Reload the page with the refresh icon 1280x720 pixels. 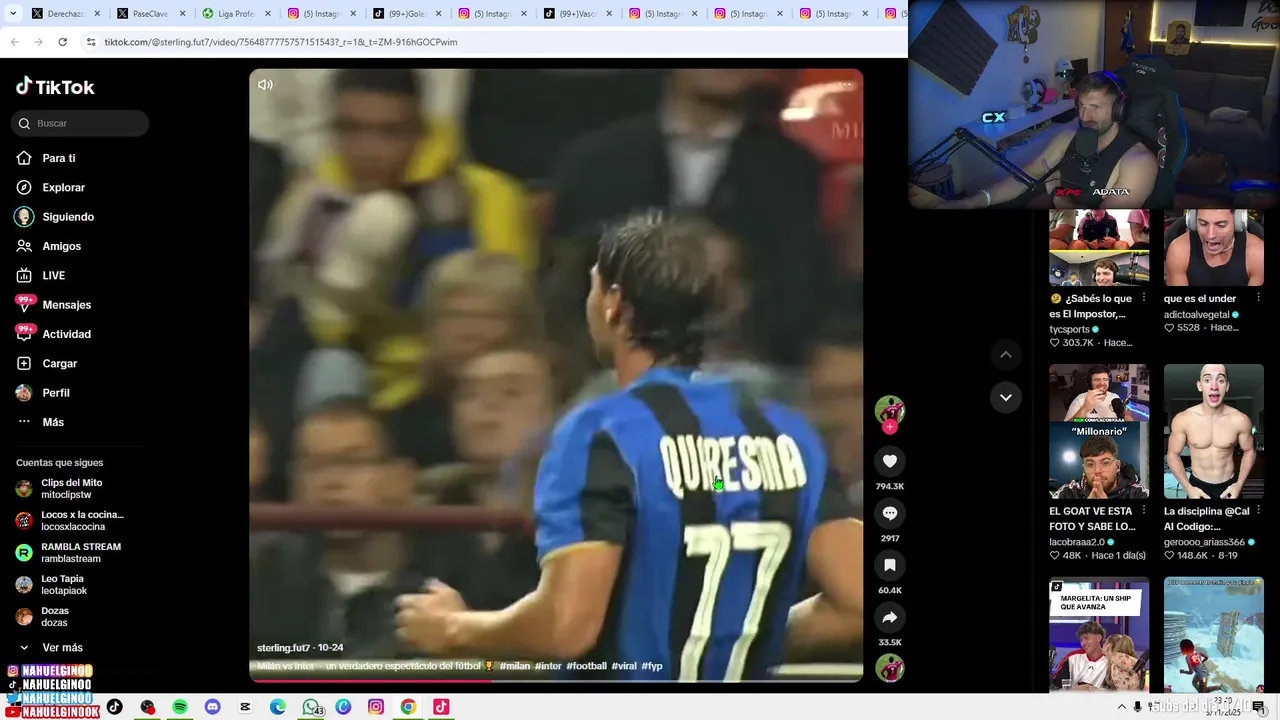pos(62,42)
